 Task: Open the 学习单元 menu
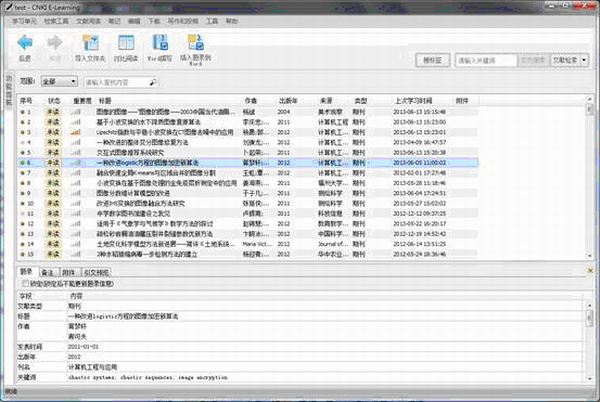pos(22,19)
